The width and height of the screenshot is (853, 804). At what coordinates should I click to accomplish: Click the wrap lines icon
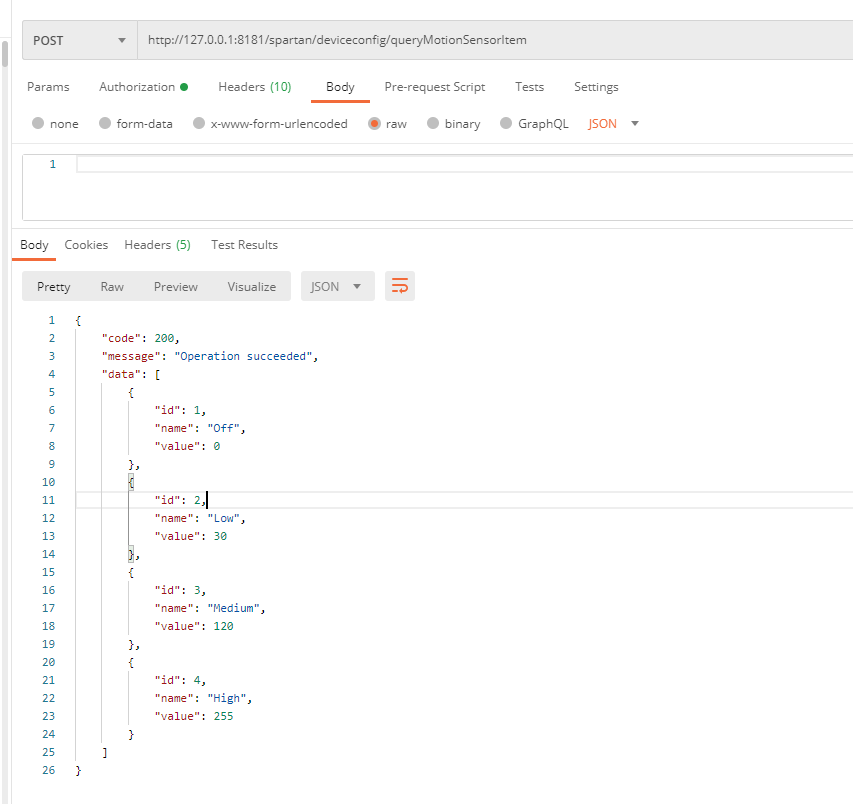click(x=400, y=286)
